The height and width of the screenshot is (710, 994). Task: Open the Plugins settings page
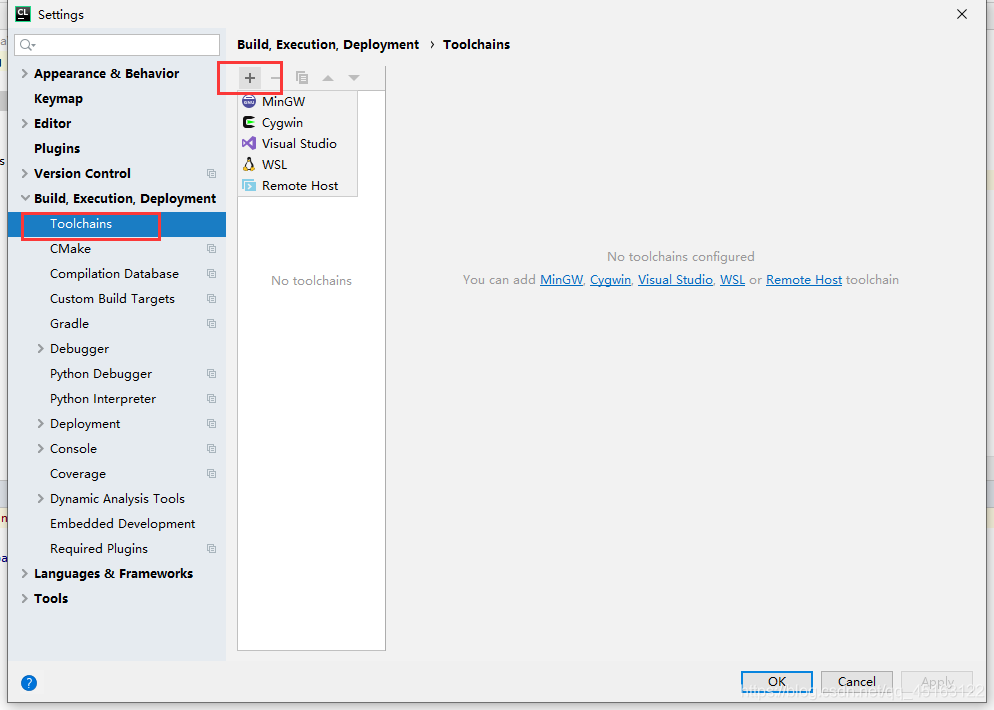pyautogui.click(x=57, y=148)
